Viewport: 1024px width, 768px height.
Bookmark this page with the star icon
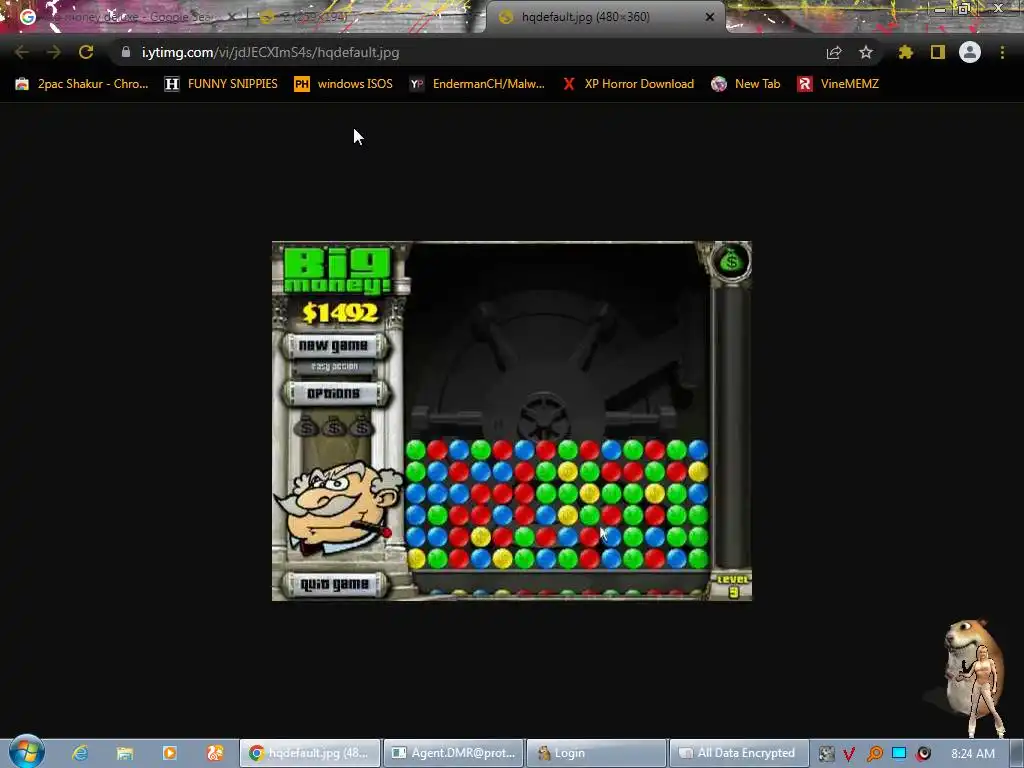866,52
